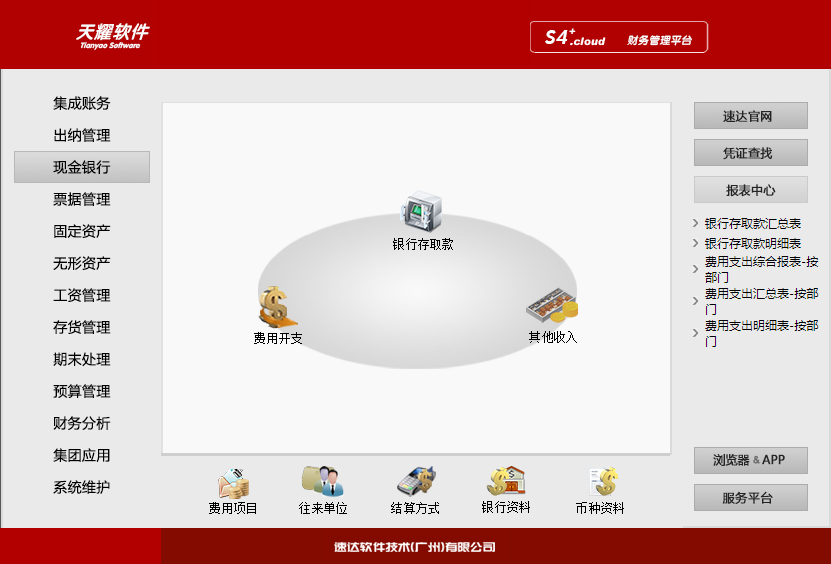
Task: Click the 速达官网 button
Action: coord(750,116)
